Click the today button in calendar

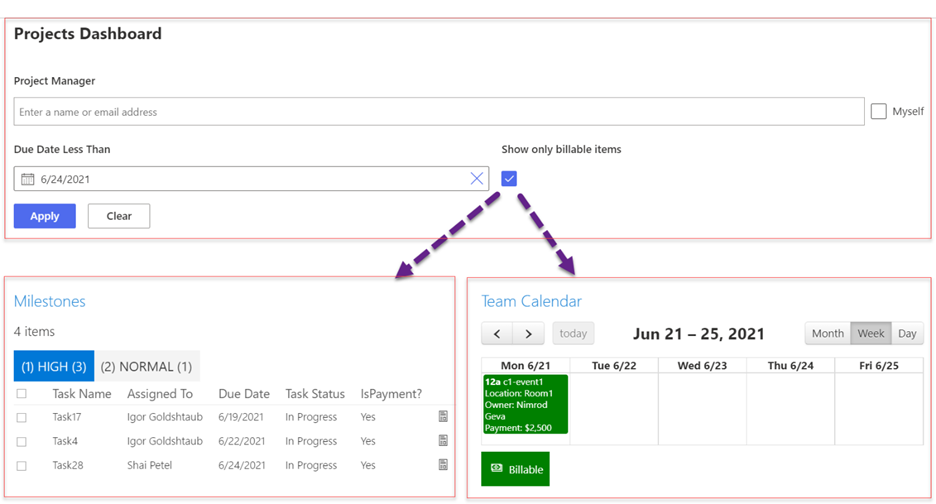click(x=573, y=333)
